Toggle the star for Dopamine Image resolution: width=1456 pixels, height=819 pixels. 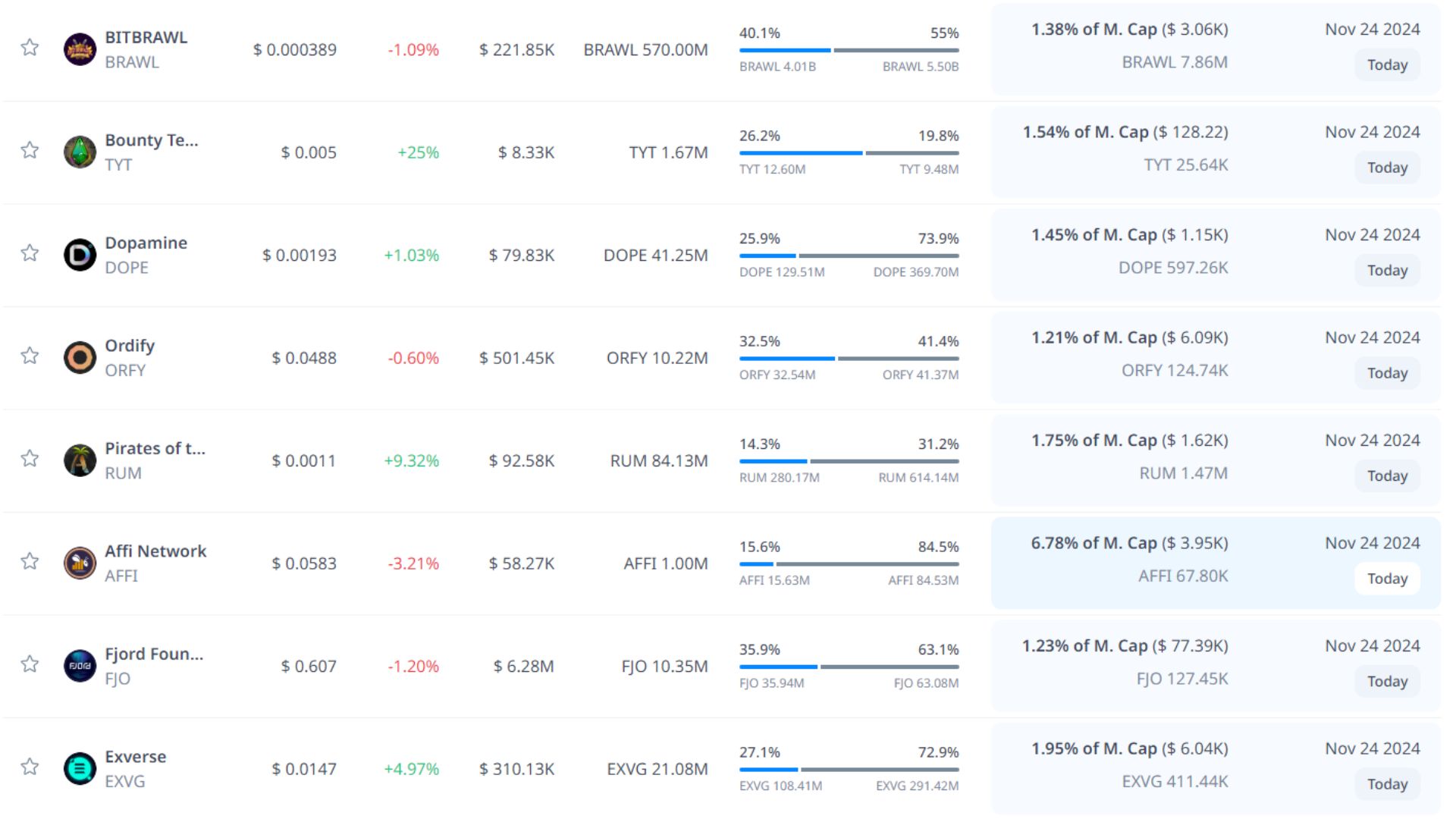click(30, 253)
